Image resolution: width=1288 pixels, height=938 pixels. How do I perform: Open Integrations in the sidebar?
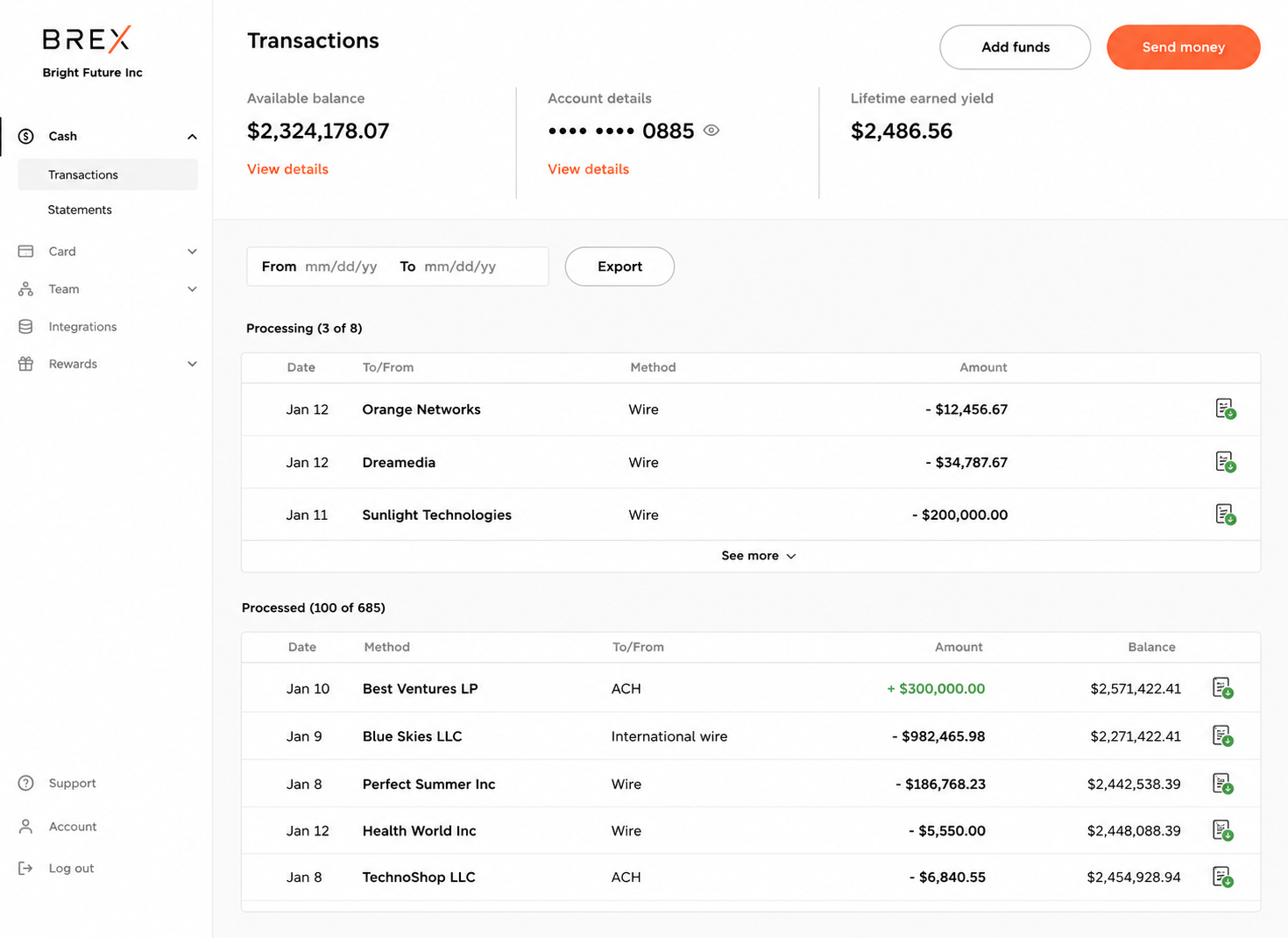[x=82, y=327]
